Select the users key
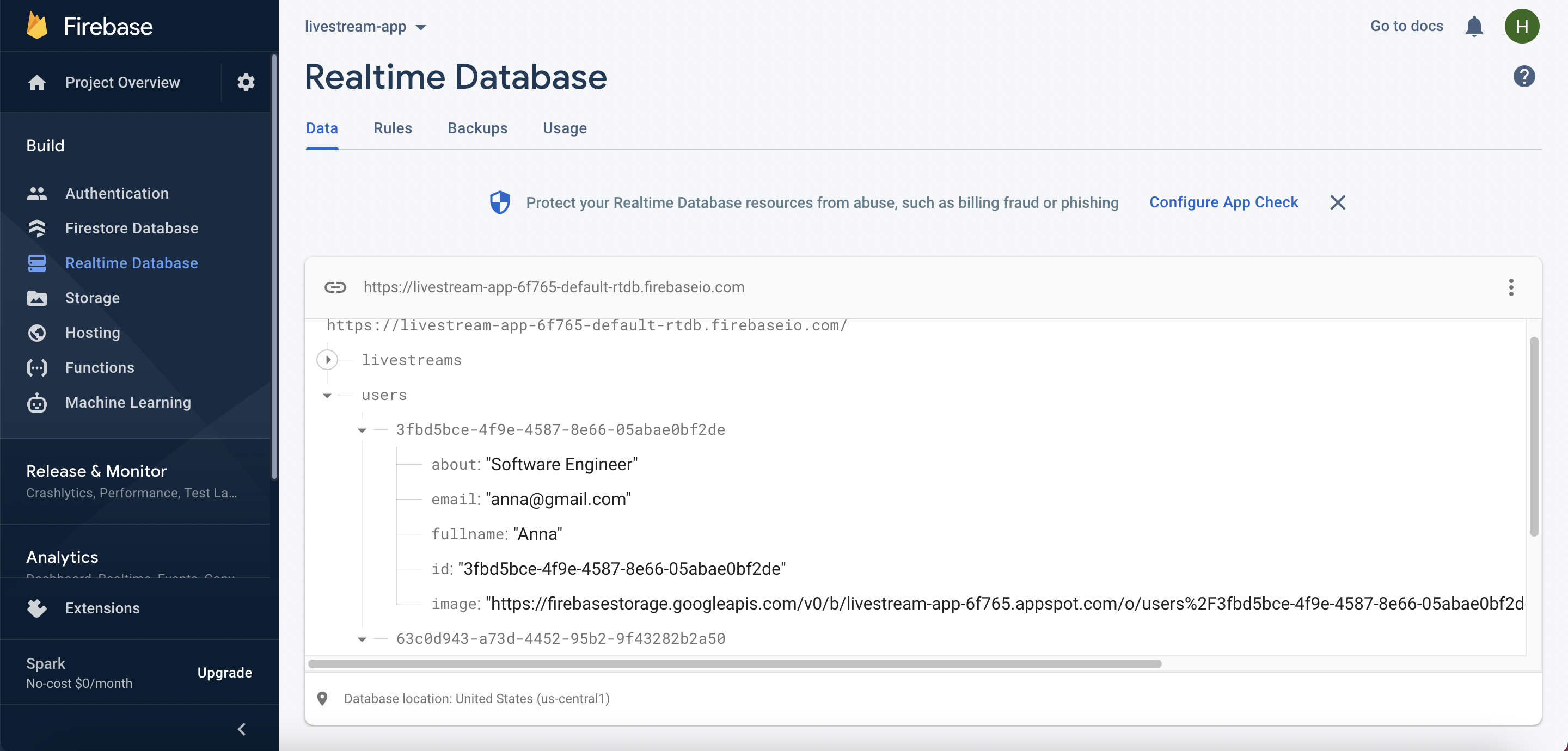Screen dimensions: 1568x751 pos(384,395)
